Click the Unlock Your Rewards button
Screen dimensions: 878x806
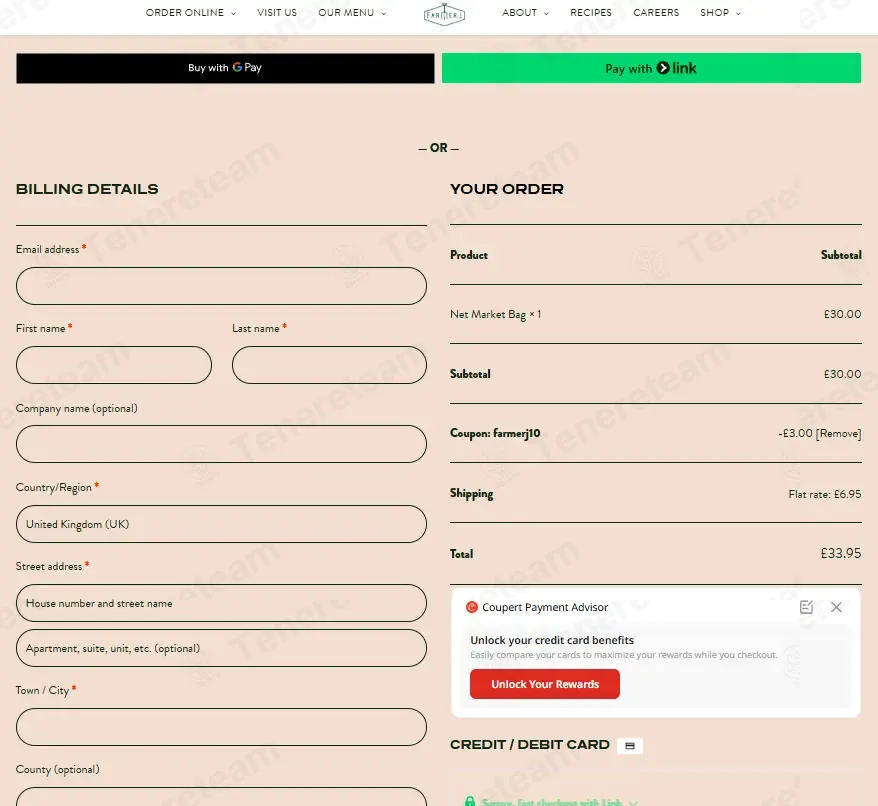(x=545, y=684)
